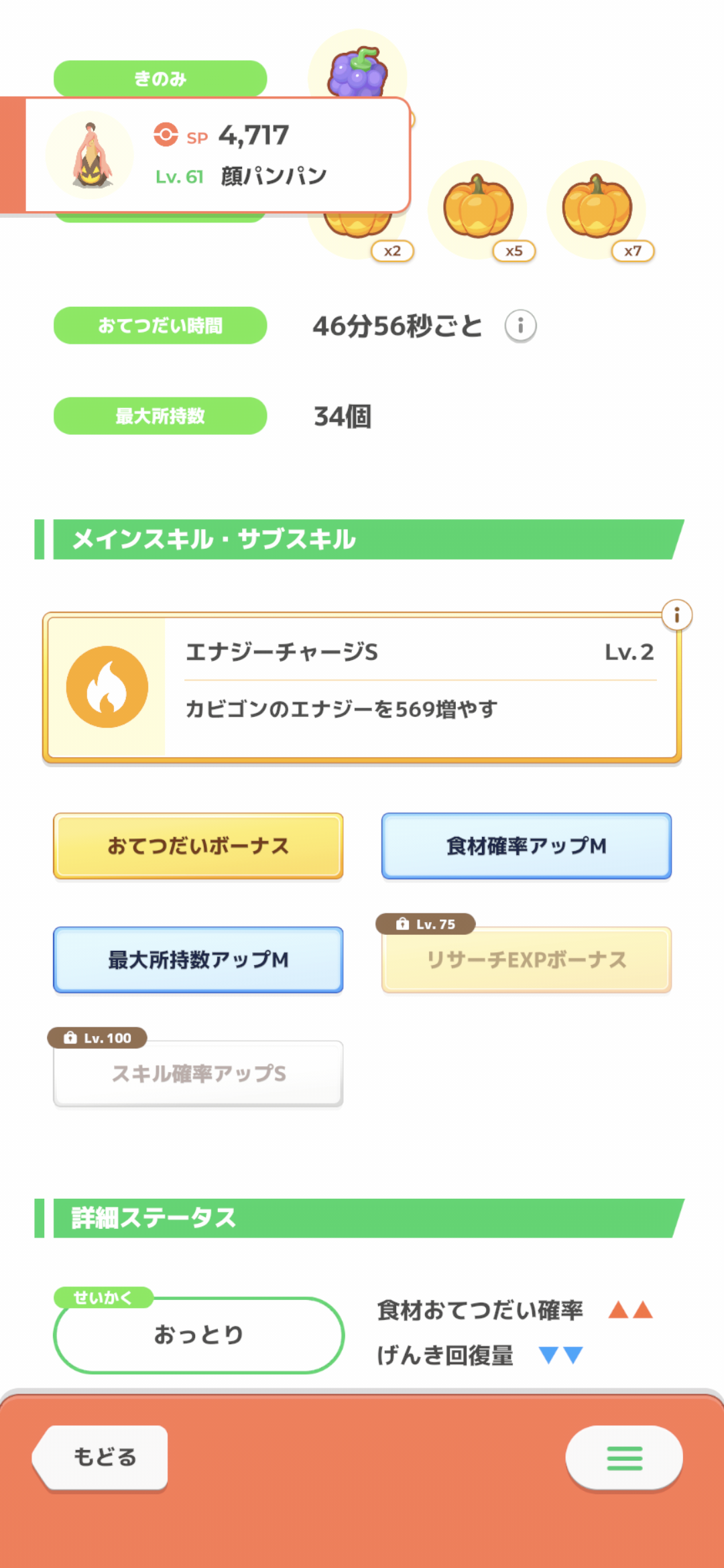Open the green hamburger menu button
Screen dimensions: 724x1568
pyautogui.click(x=624, y=1458)
